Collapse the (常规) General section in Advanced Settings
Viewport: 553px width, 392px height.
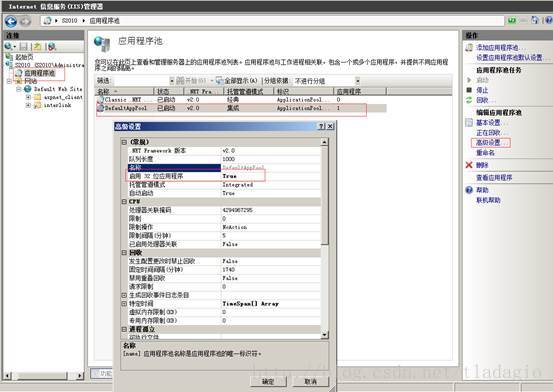124,142
